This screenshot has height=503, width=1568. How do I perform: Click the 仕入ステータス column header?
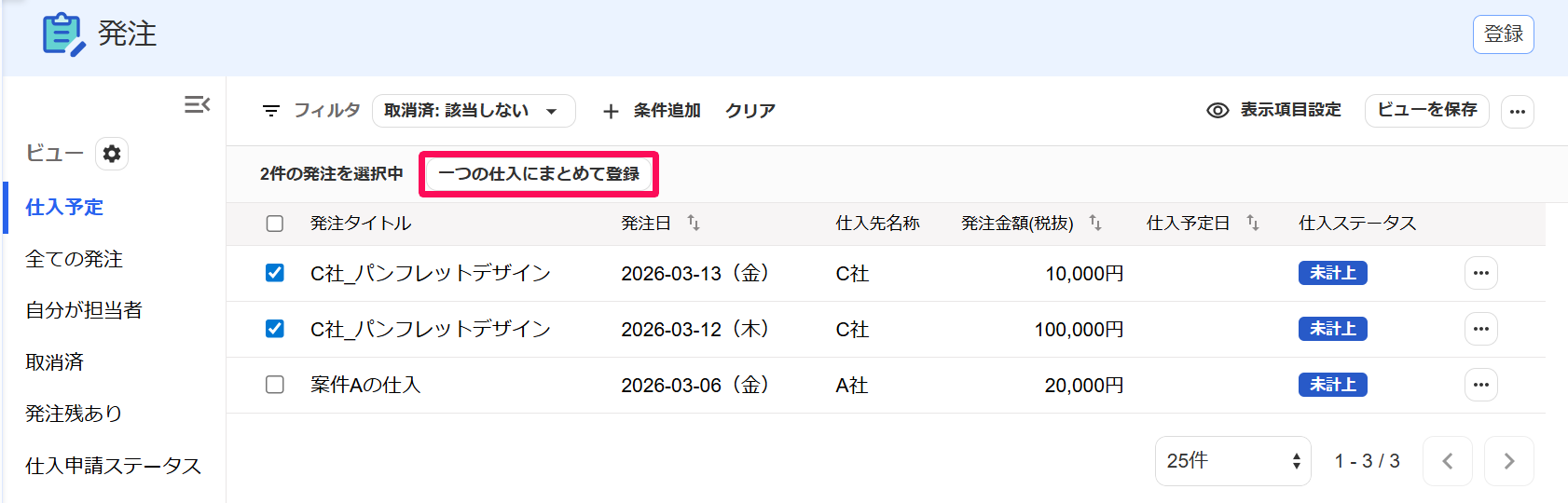tap(1358, 224)
